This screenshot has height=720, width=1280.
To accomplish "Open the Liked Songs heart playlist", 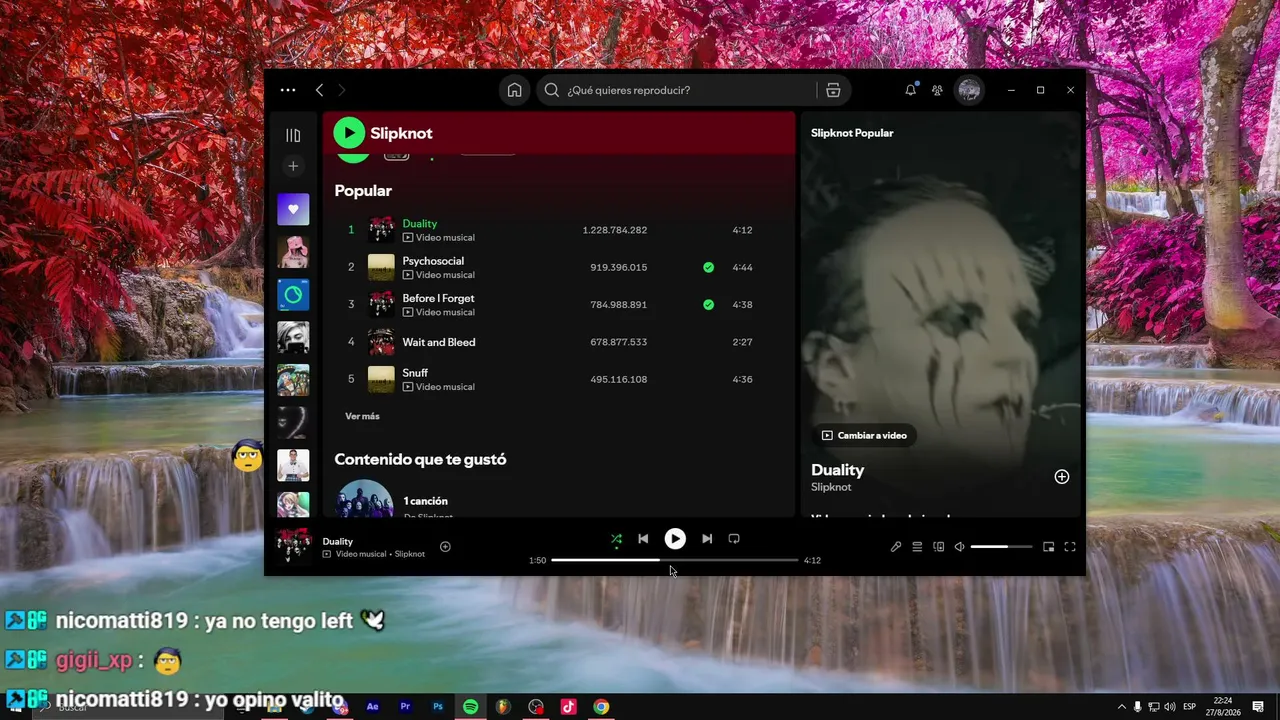I will coord(293,210).
